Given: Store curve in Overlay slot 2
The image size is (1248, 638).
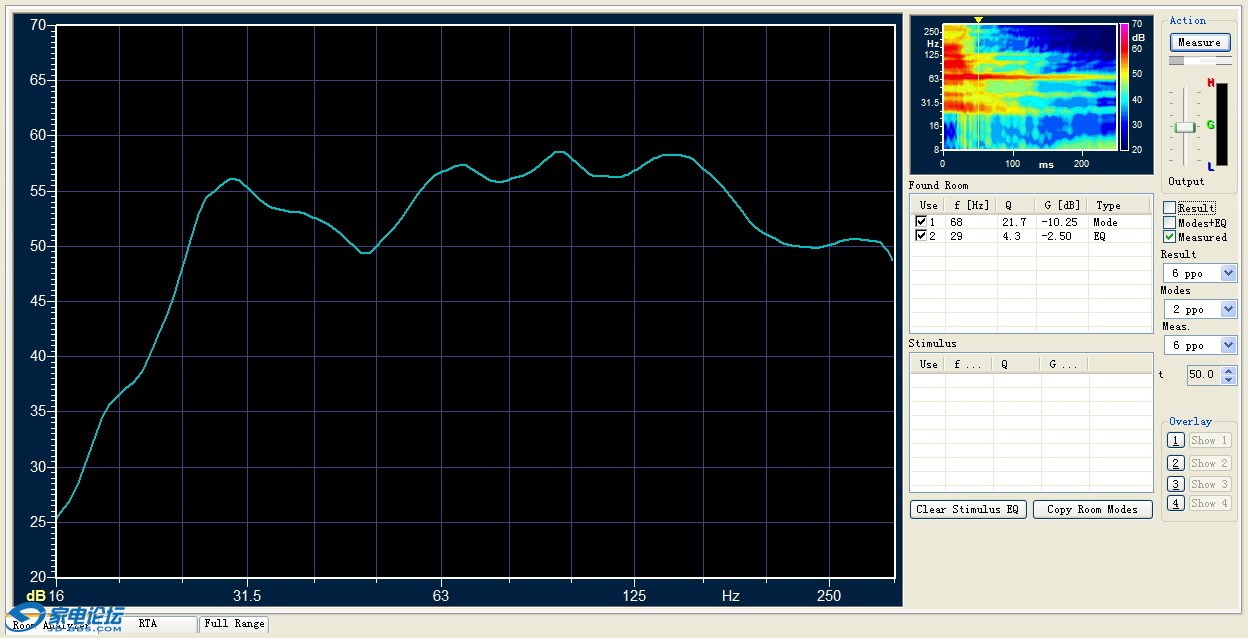Looking at the screenshot, I should (1176, 463).
